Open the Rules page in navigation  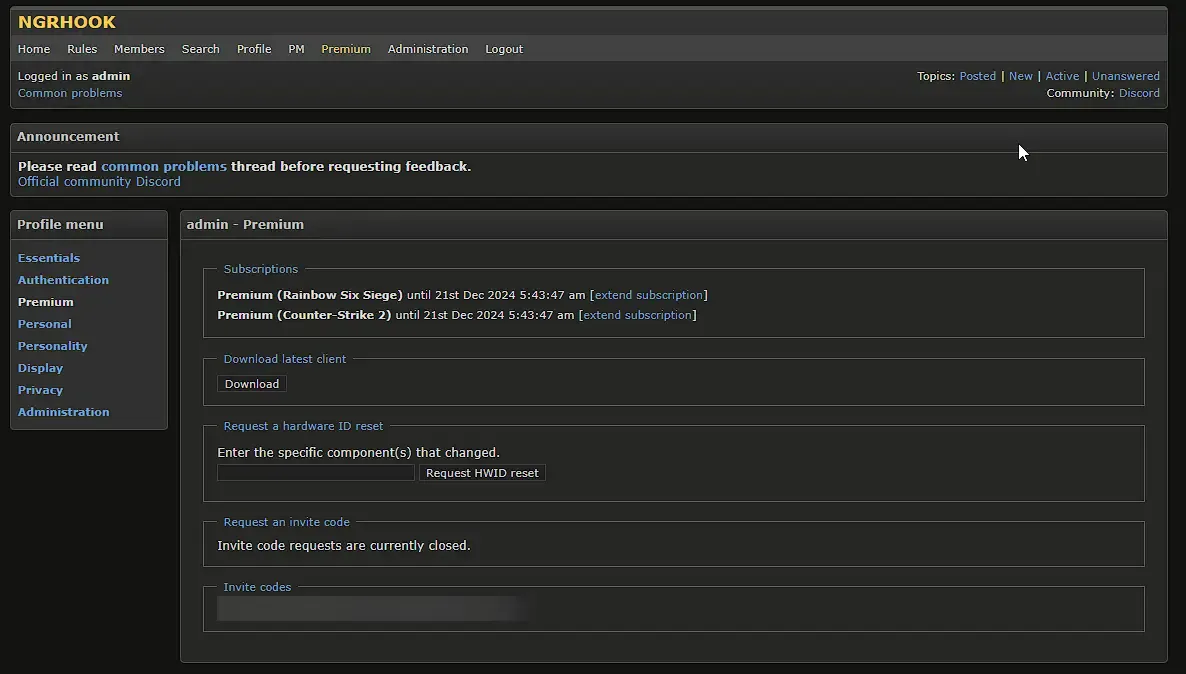pyautogui.click(x=82, y=49)
